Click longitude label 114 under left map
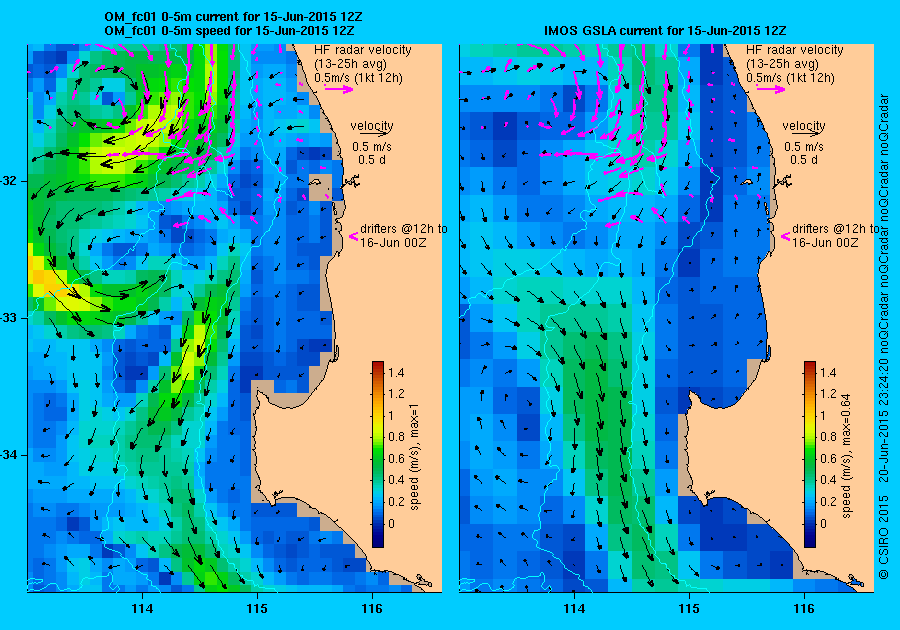The height and width of the screenshot is (630, 900). 142,608
